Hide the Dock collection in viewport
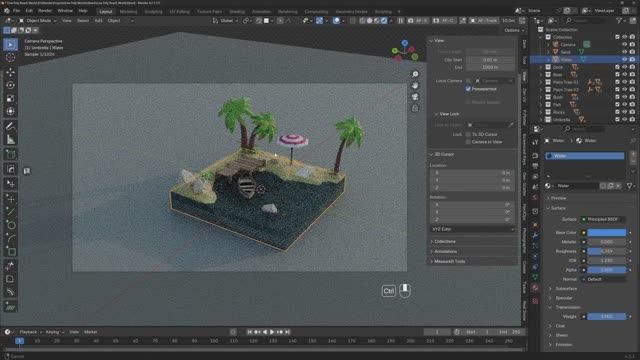640x360 pixels. [624, 67]
